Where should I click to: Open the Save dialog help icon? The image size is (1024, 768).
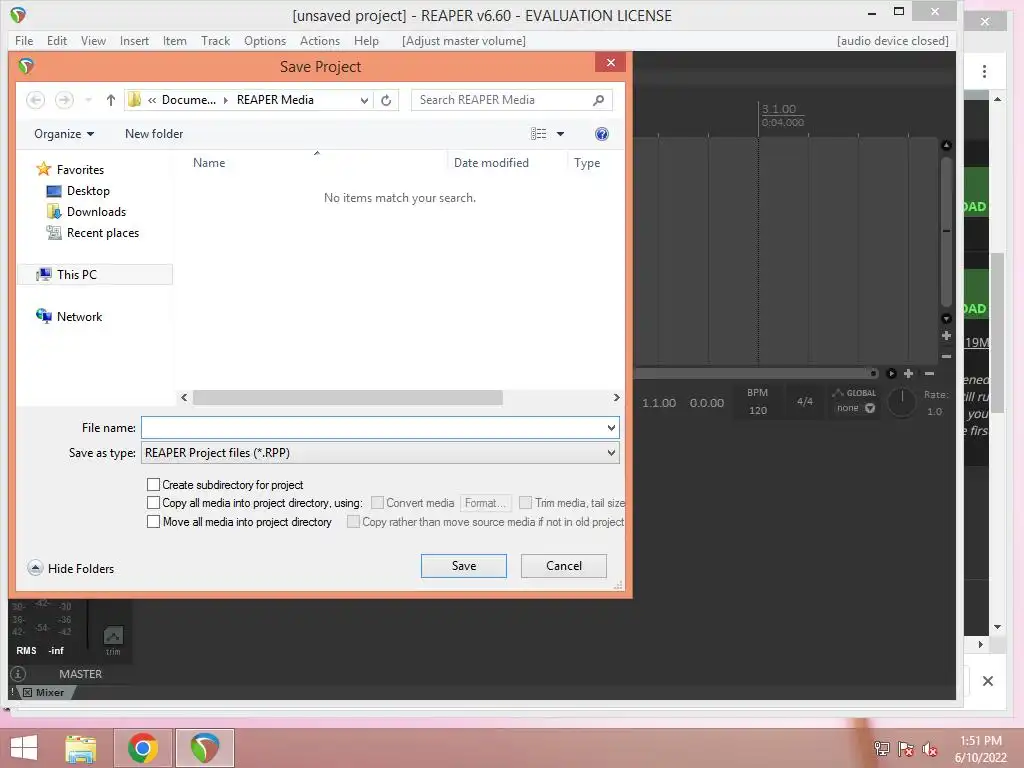601,134
